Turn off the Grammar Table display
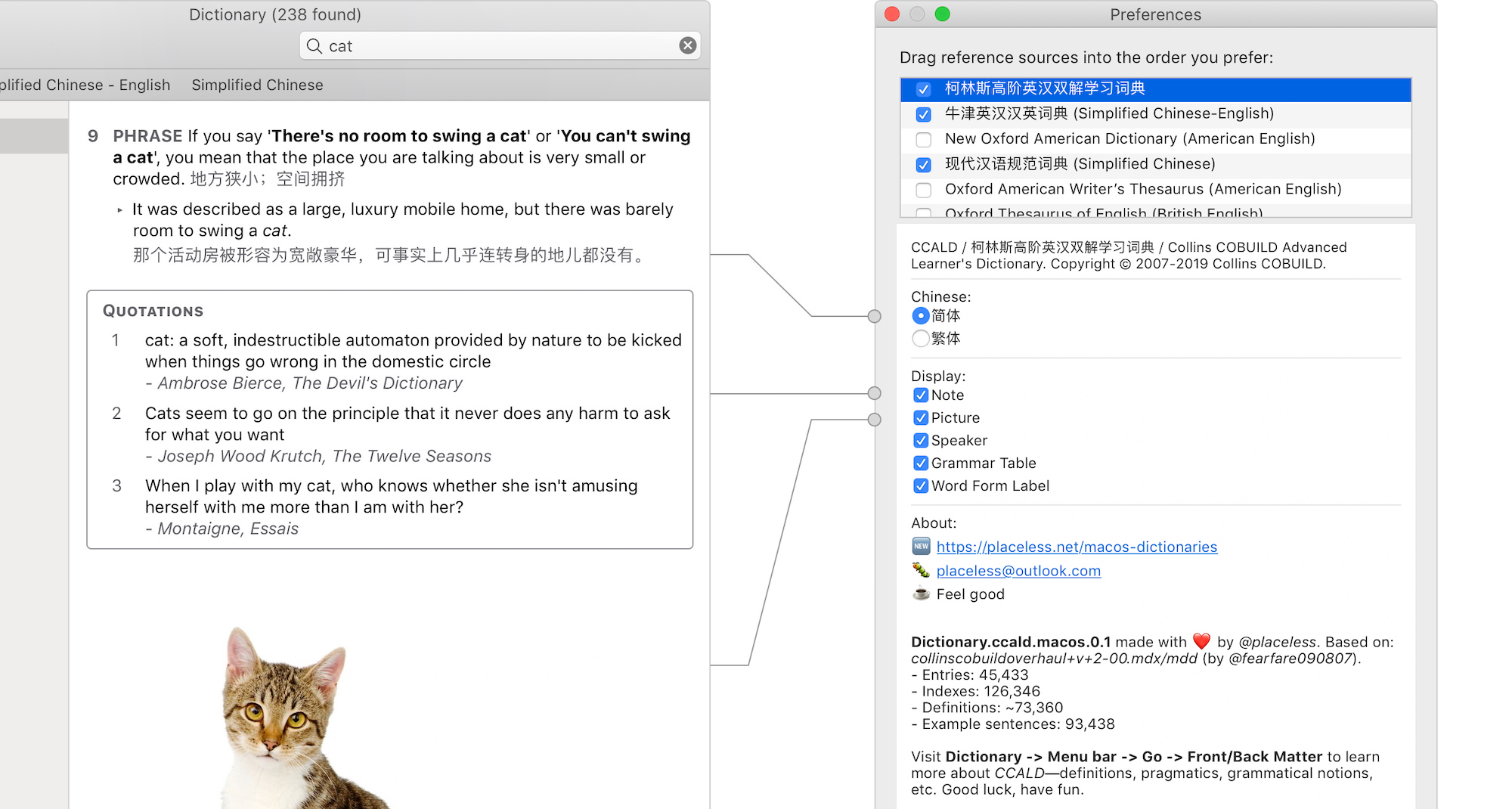1512x809 pixels. [921, 463]
